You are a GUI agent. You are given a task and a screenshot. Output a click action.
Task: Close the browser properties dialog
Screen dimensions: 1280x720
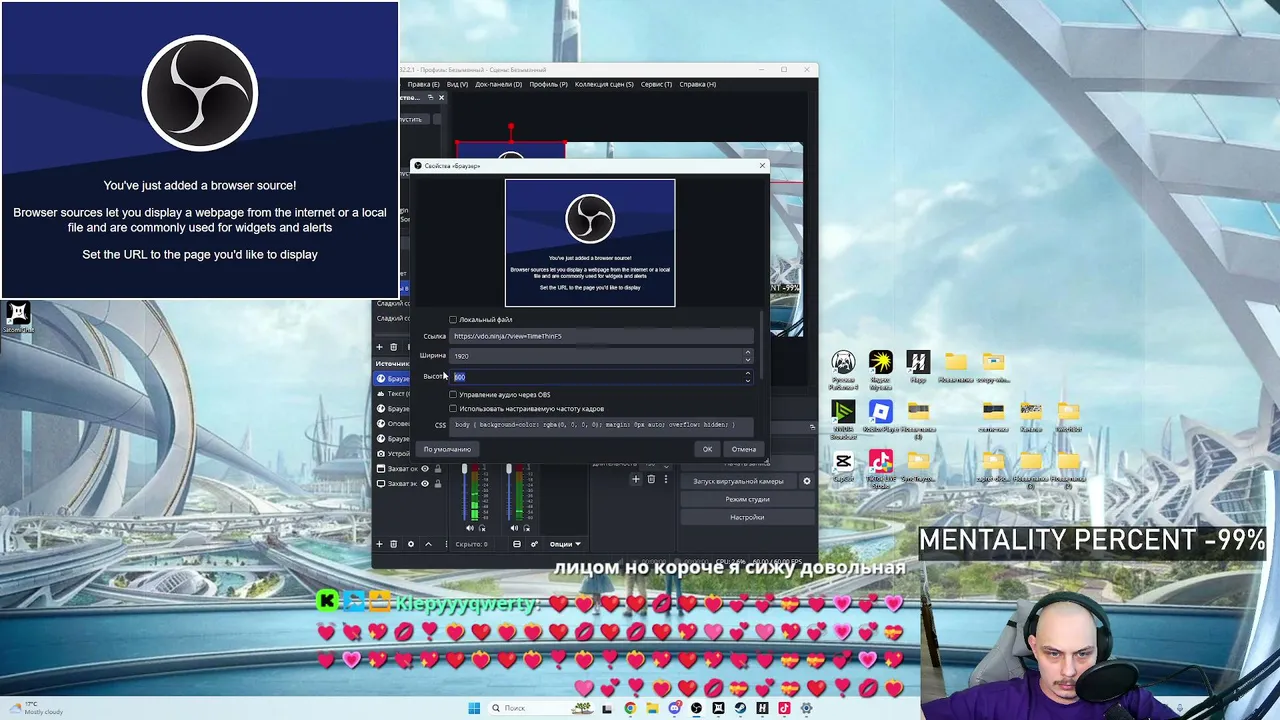(x=762, y=165)
